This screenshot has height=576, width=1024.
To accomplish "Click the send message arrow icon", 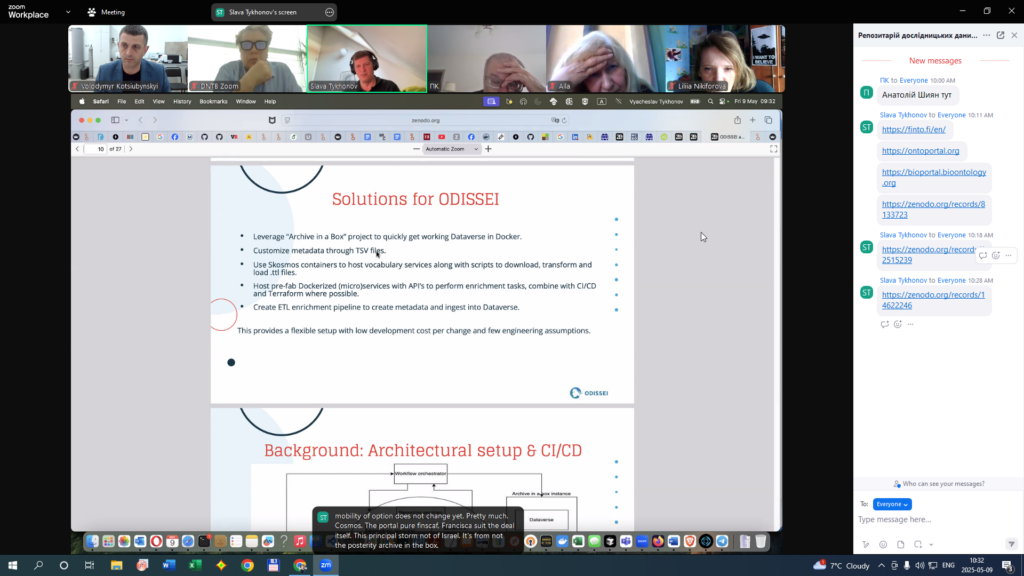I will [1011, 544].
